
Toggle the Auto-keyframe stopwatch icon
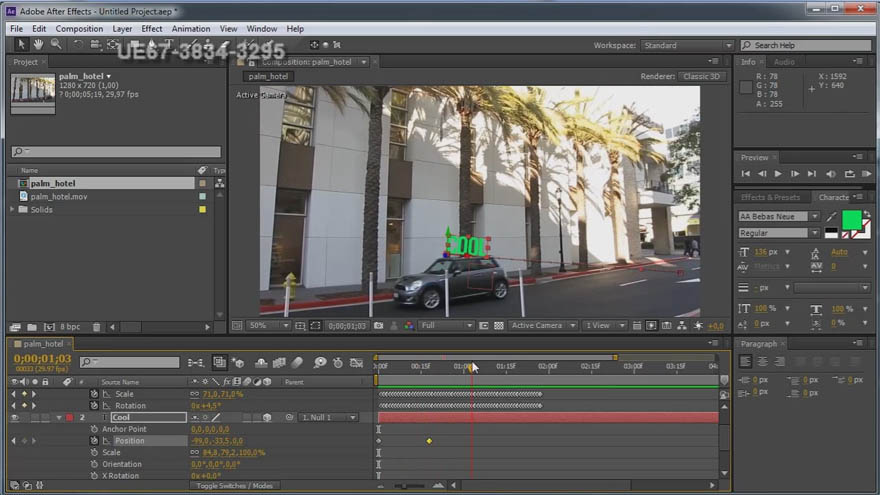coord(338,363)
